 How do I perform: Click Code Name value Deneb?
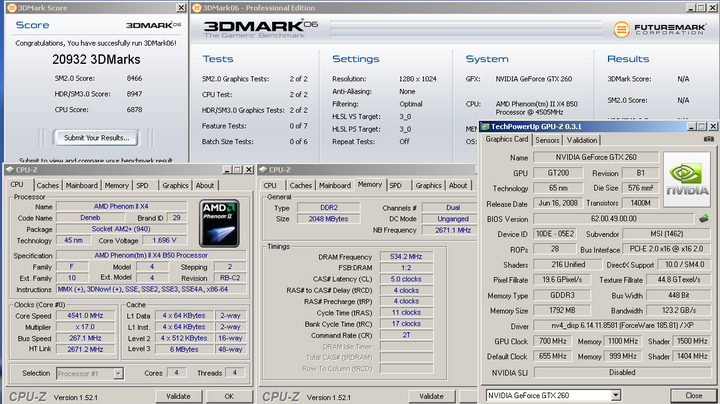tap(90, 218)
